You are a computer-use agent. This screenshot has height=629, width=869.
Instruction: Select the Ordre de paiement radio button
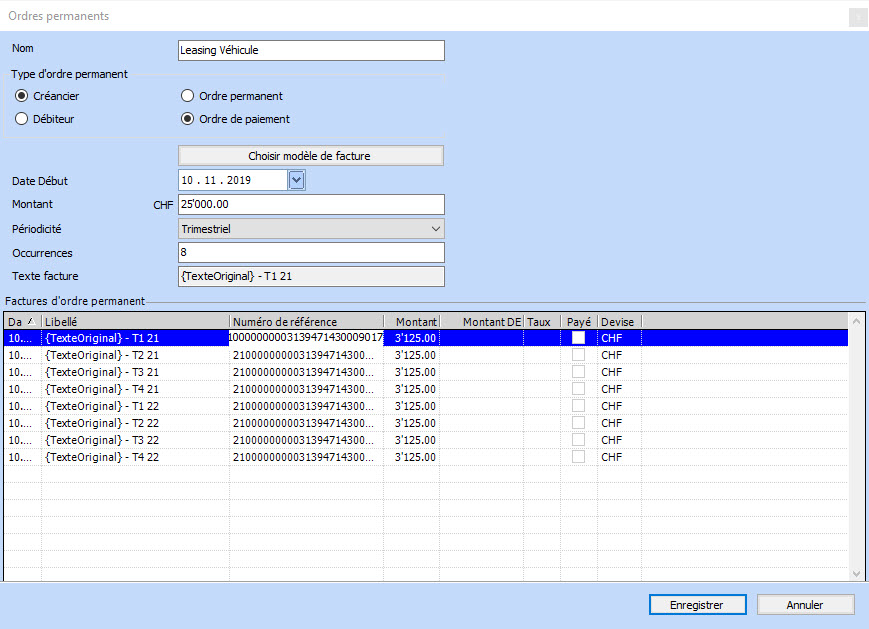(x=187, y=119)
